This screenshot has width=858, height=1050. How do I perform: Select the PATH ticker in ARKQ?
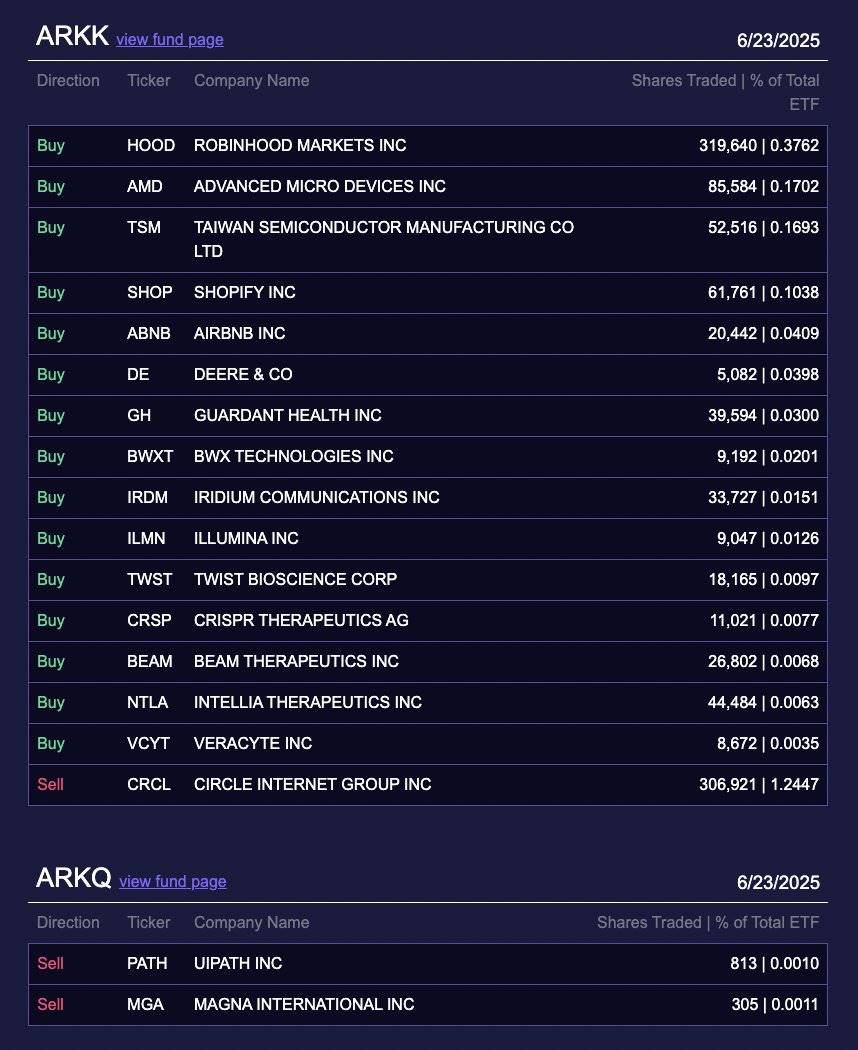click(x=147, y=964)
